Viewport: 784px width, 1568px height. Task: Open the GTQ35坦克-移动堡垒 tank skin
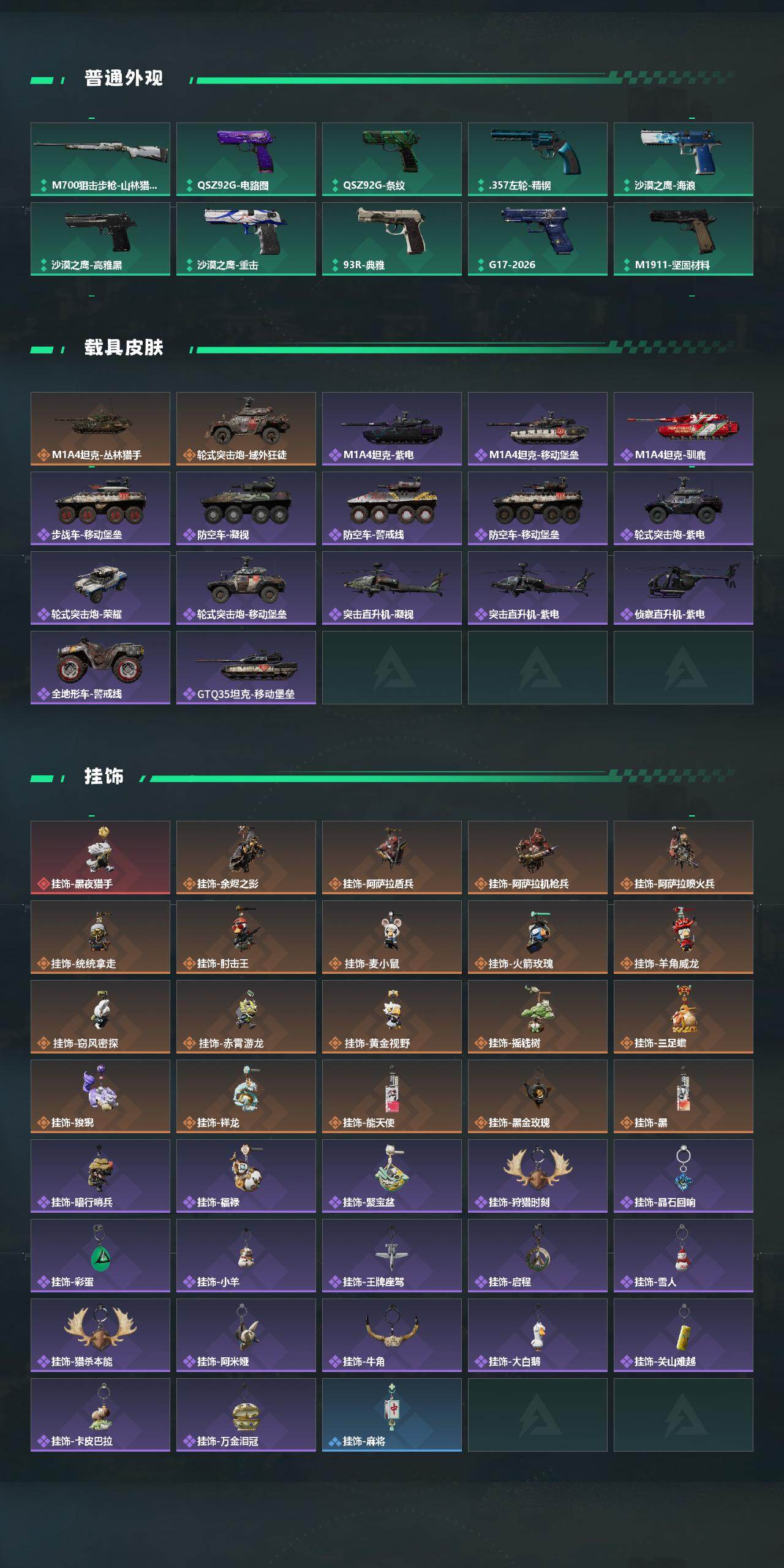tap(246, 668)
